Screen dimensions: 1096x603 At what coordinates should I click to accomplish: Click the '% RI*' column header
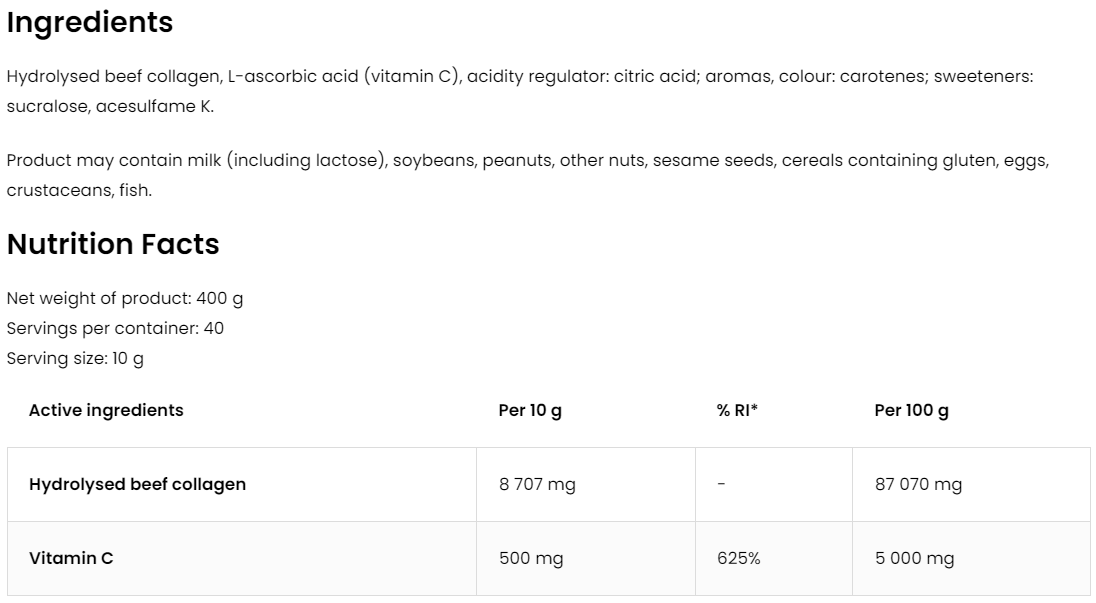coord(737,410)
